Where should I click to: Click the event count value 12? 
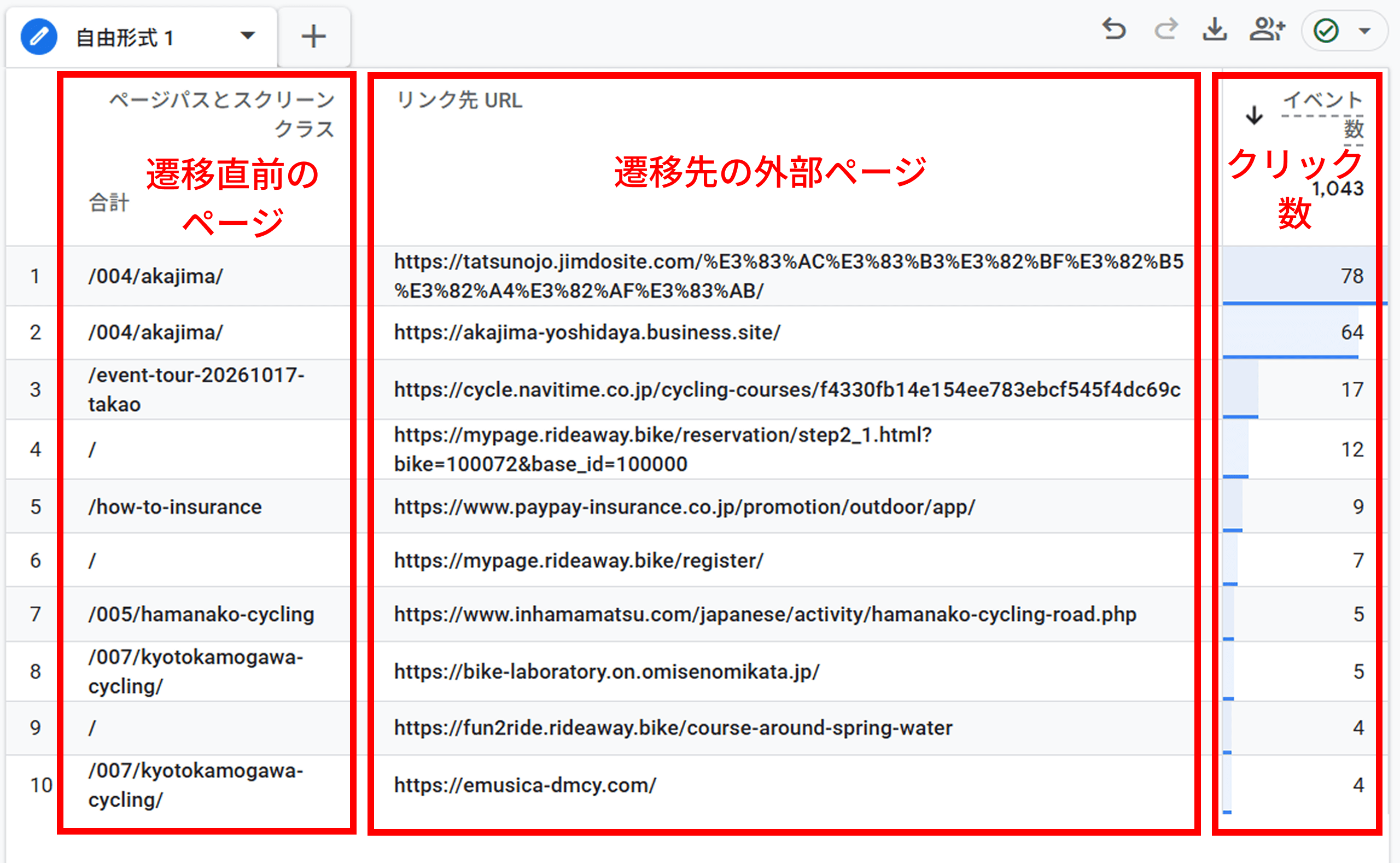(1352, 449)
